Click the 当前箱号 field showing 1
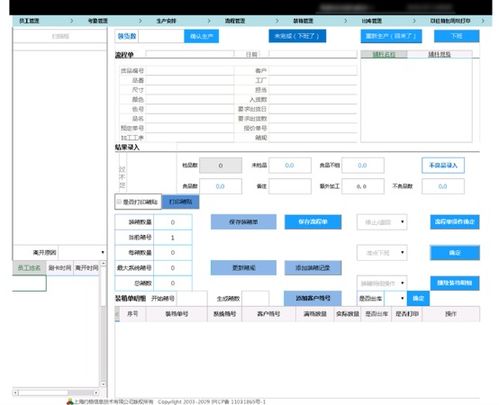This screenshot has height=405, width=499. coord(172,238)
